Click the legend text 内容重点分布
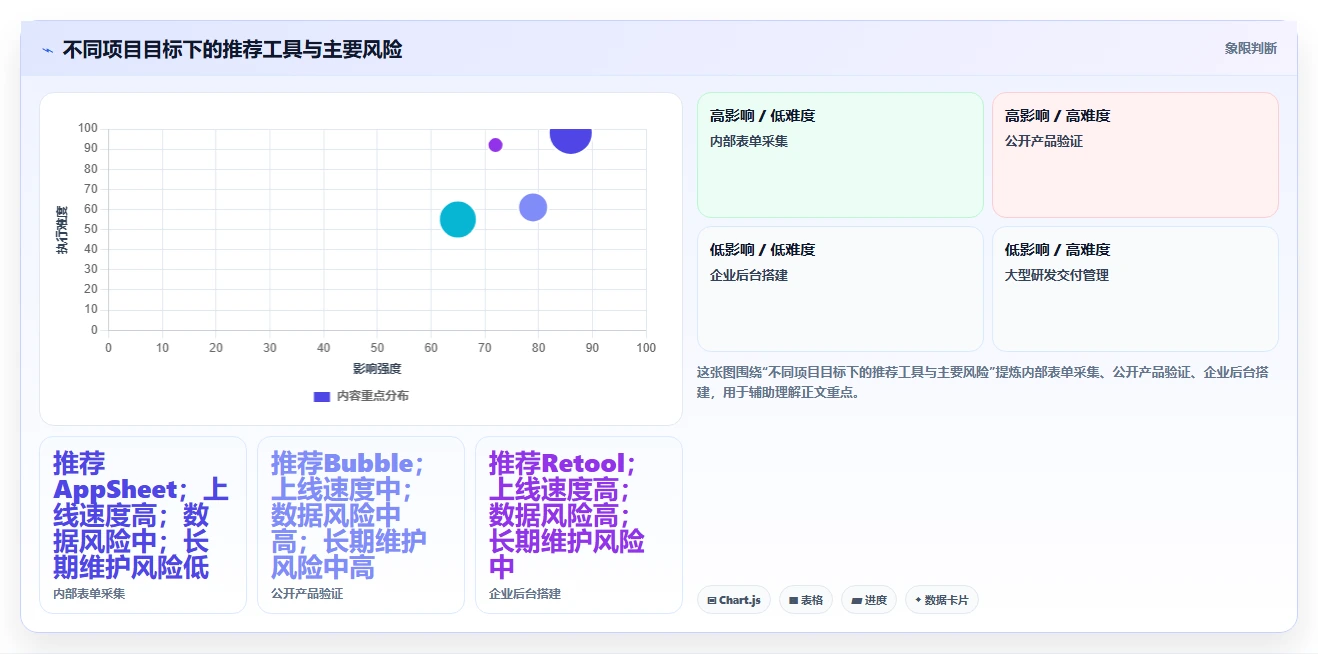The image size is (1318, 654). pos(372,396)
